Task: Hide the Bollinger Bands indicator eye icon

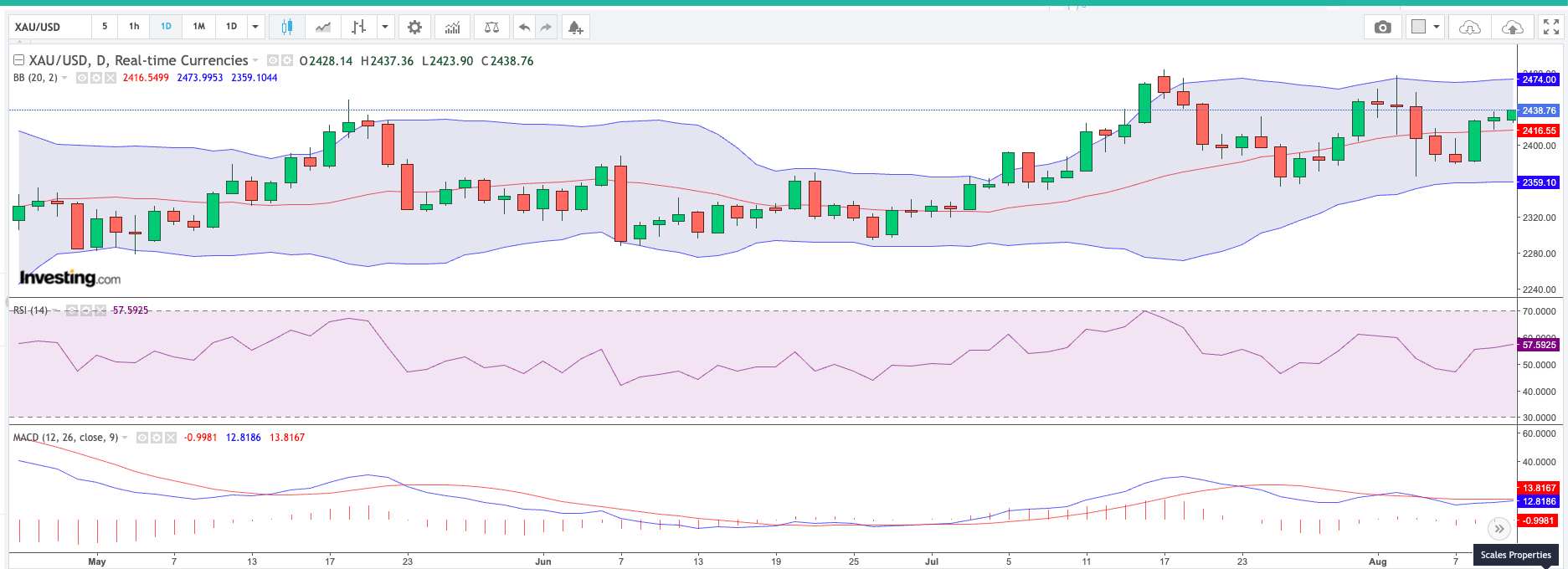Action: tap(82, 78)
